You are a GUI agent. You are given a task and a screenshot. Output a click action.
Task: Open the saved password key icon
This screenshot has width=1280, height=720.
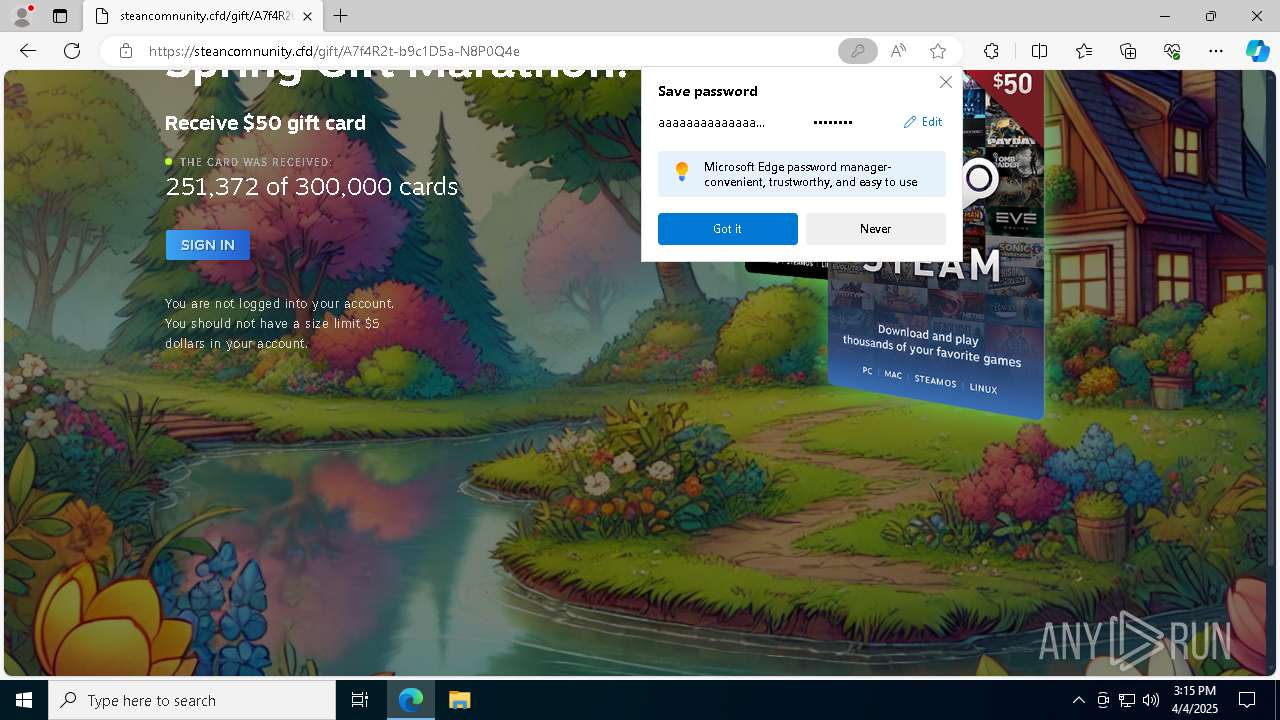857,51
